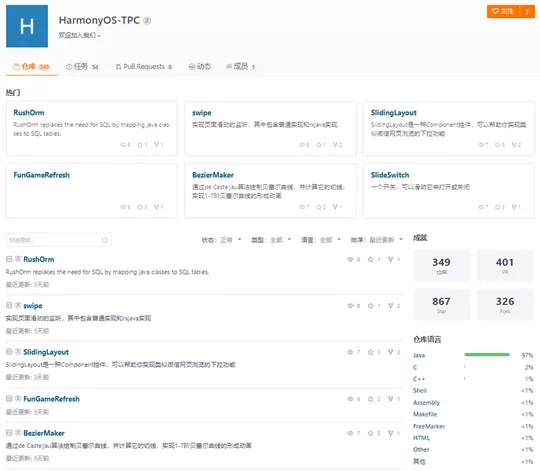Click watch eye icon in swipe list row
Viewport: 540px width, 471px height.
[x=350, y=306]
